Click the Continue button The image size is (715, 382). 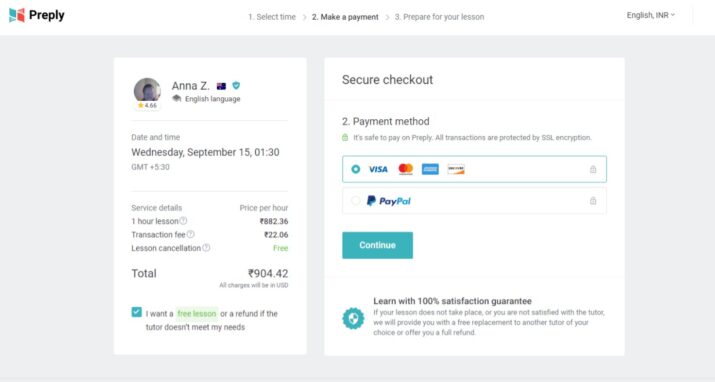(x=378, y=245)
